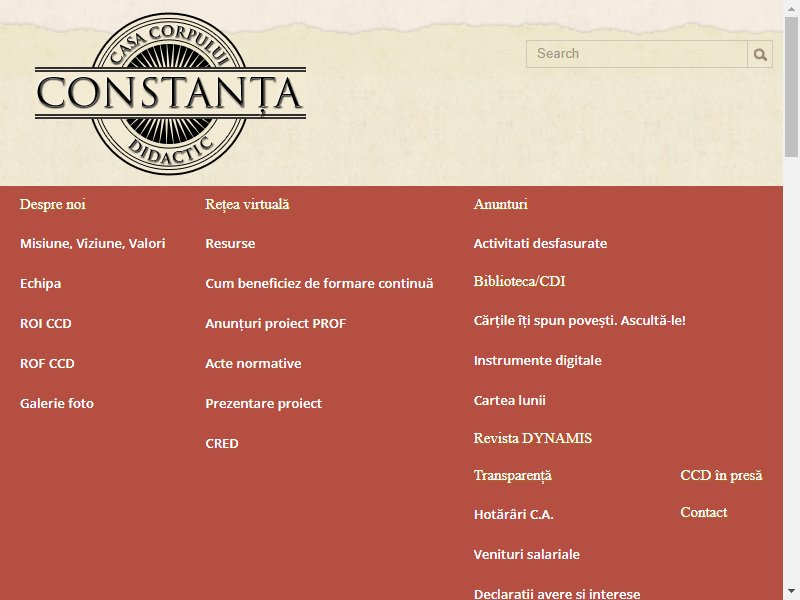Open the ROF CCD link
The height and width of the screenshot is (600, 800).
click(x=47, y=363)
